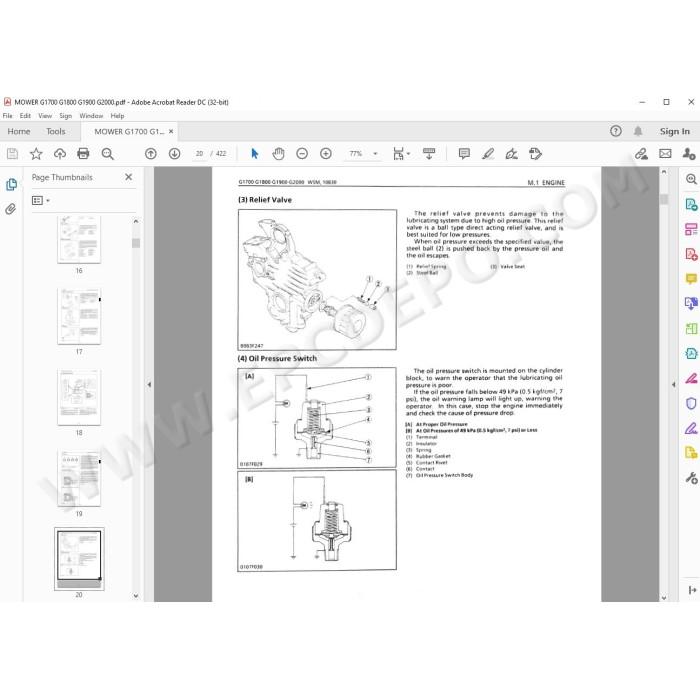Screen dimensions: 700x700
Task: Expand the tools pane at bottom right
Action: pos(692,590)
